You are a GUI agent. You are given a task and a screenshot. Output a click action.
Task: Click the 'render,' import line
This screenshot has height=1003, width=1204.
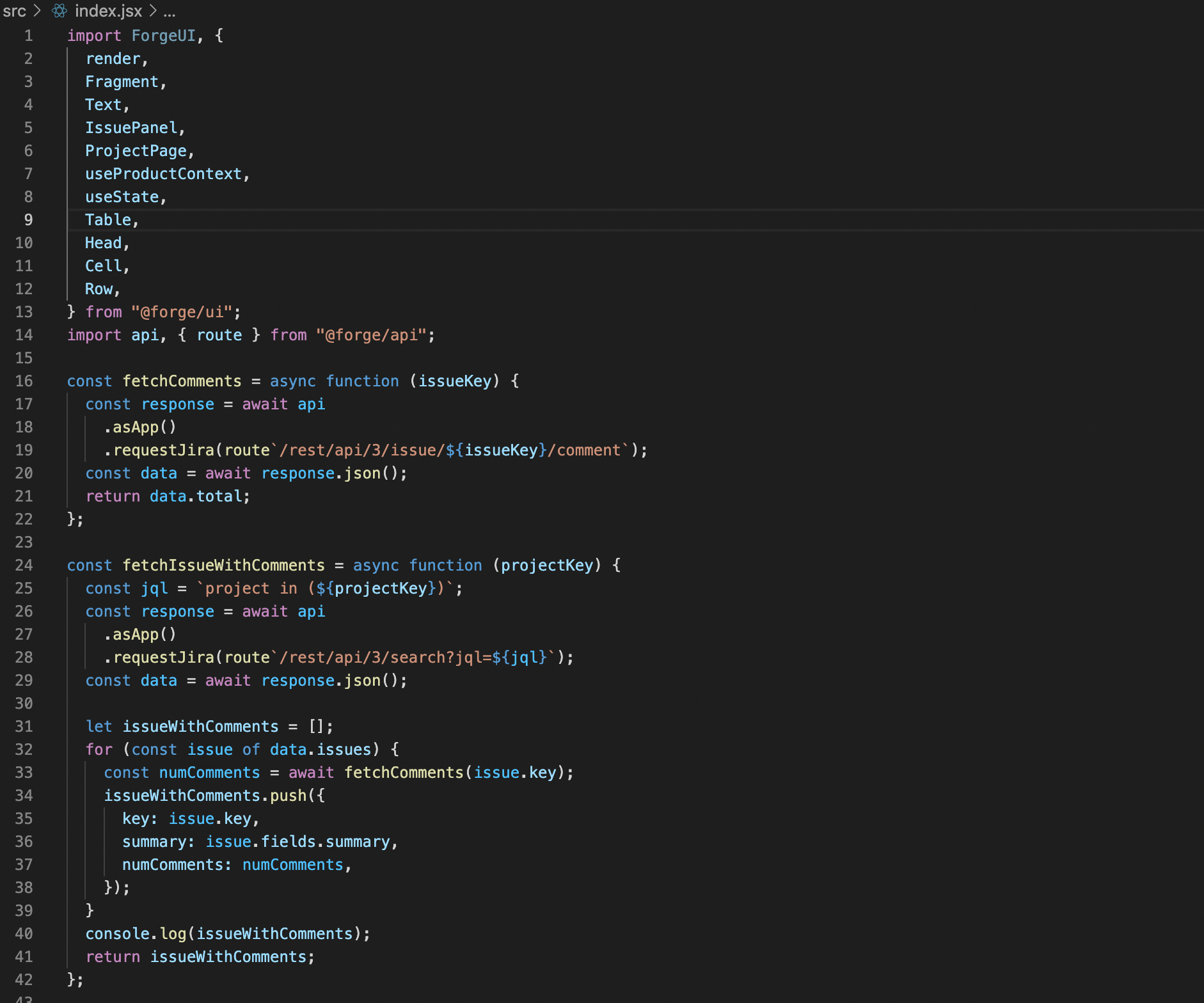pyautogui.click(x=117, y=59)
